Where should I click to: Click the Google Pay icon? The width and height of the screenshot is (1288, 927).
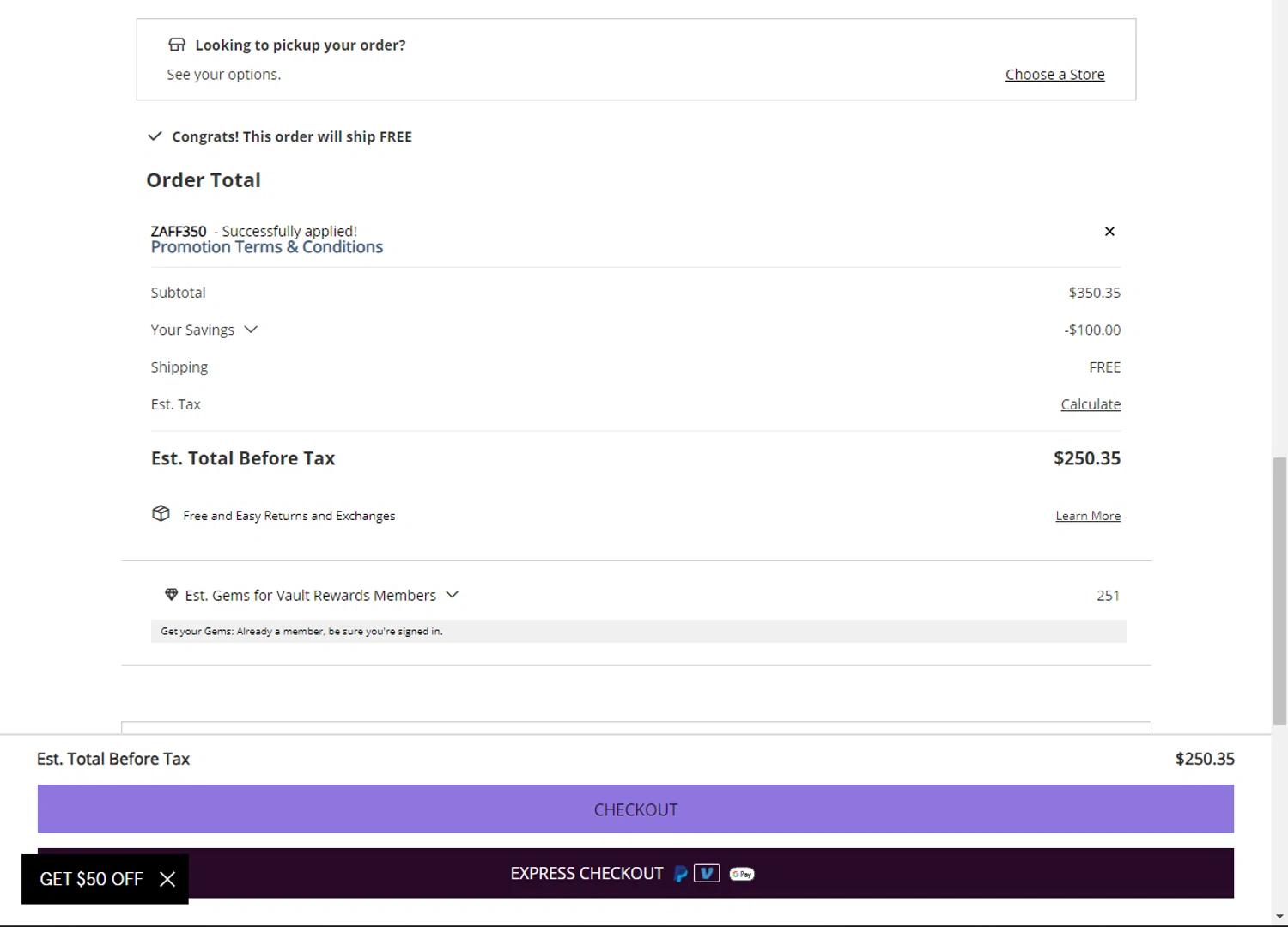[x=742, y=874]
